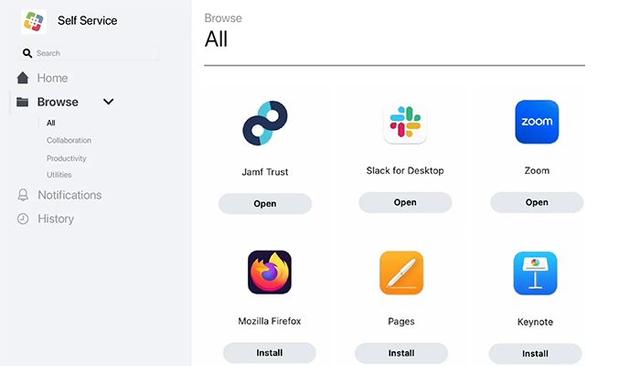Select the Productivity category
The width and height of the screenshot is (640, 366).
[x=66, y=158]
